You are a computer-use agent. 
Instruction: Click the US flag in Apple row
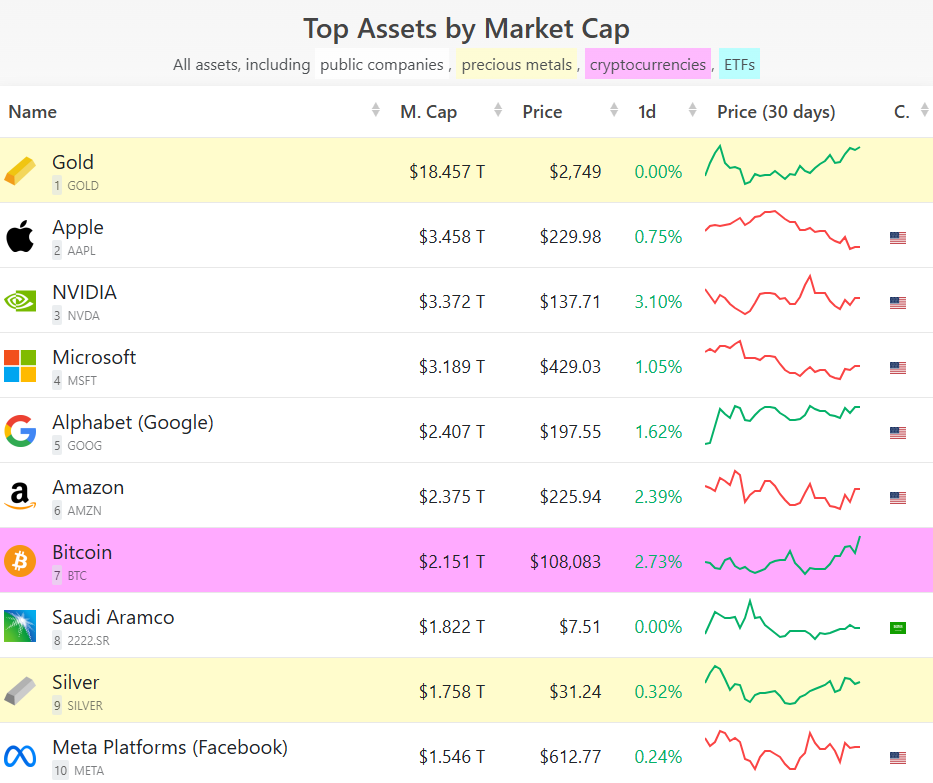[898, 238]
